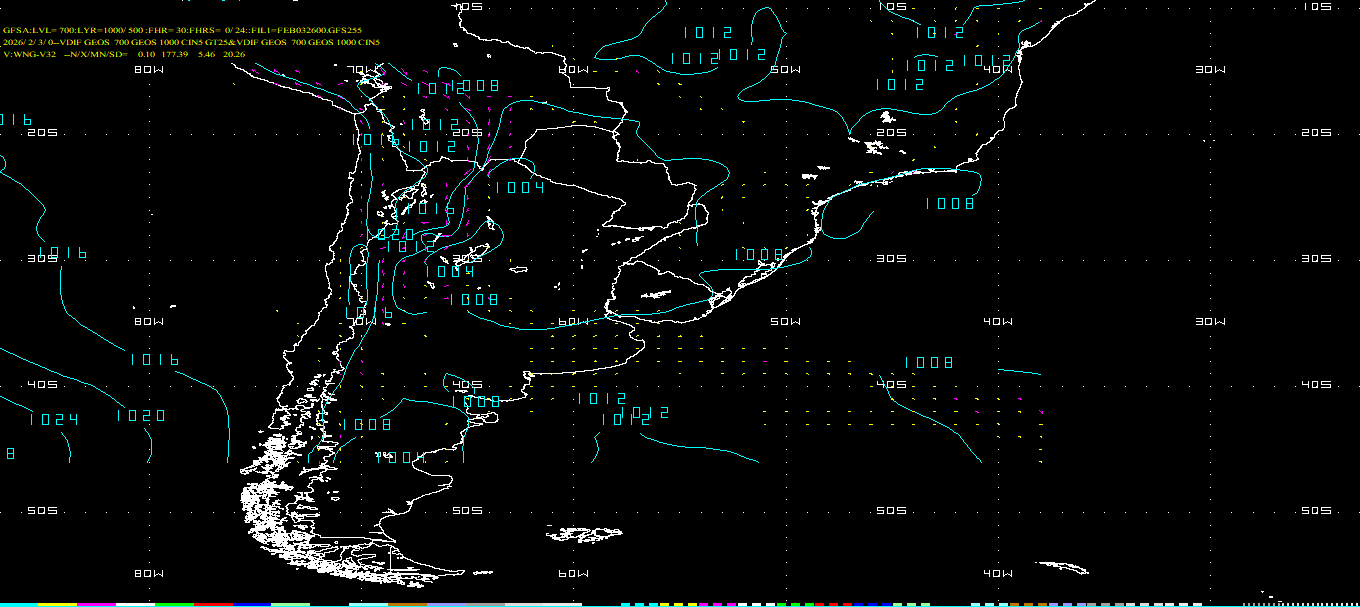Pick the wide red segment in color bar
This screenshot has height=607, width=1360.
[x=213, y=604]
